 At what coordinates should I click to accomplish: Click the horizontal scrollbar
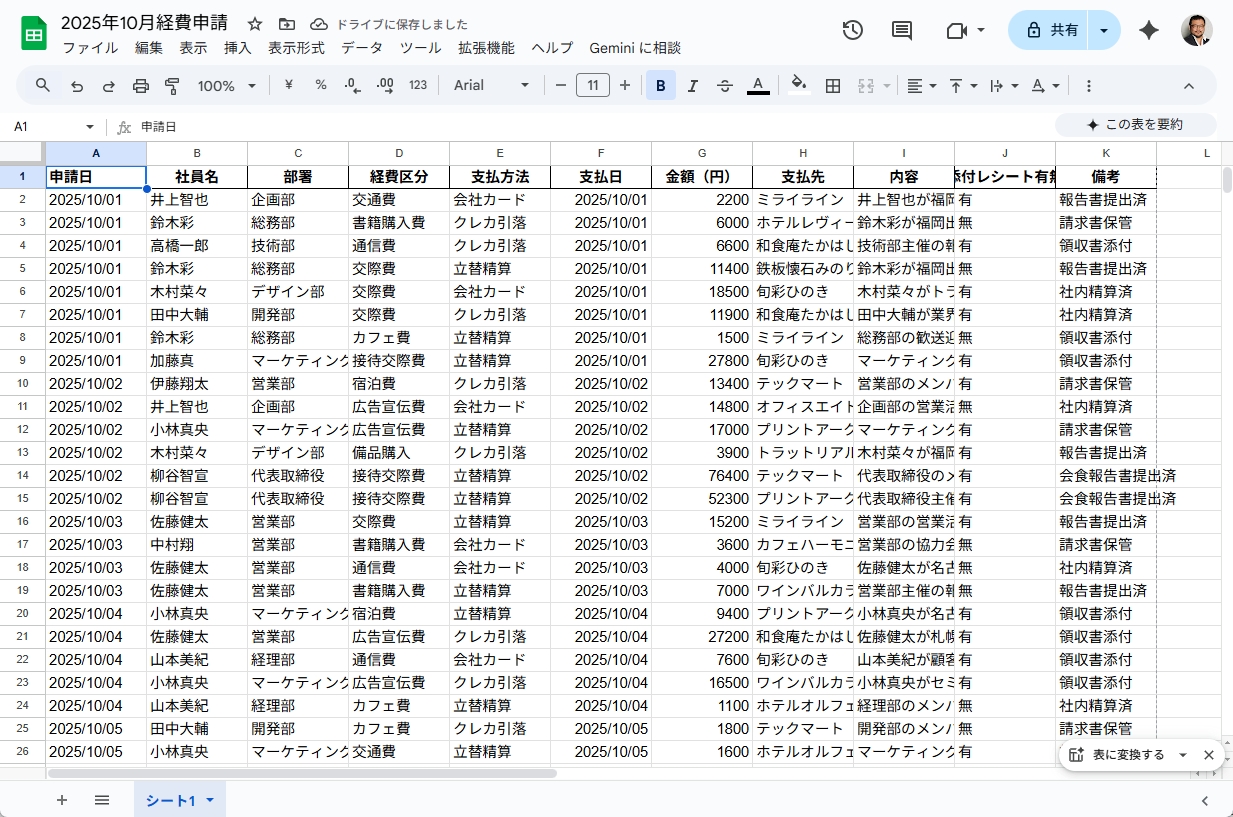(x=302, y=773)
